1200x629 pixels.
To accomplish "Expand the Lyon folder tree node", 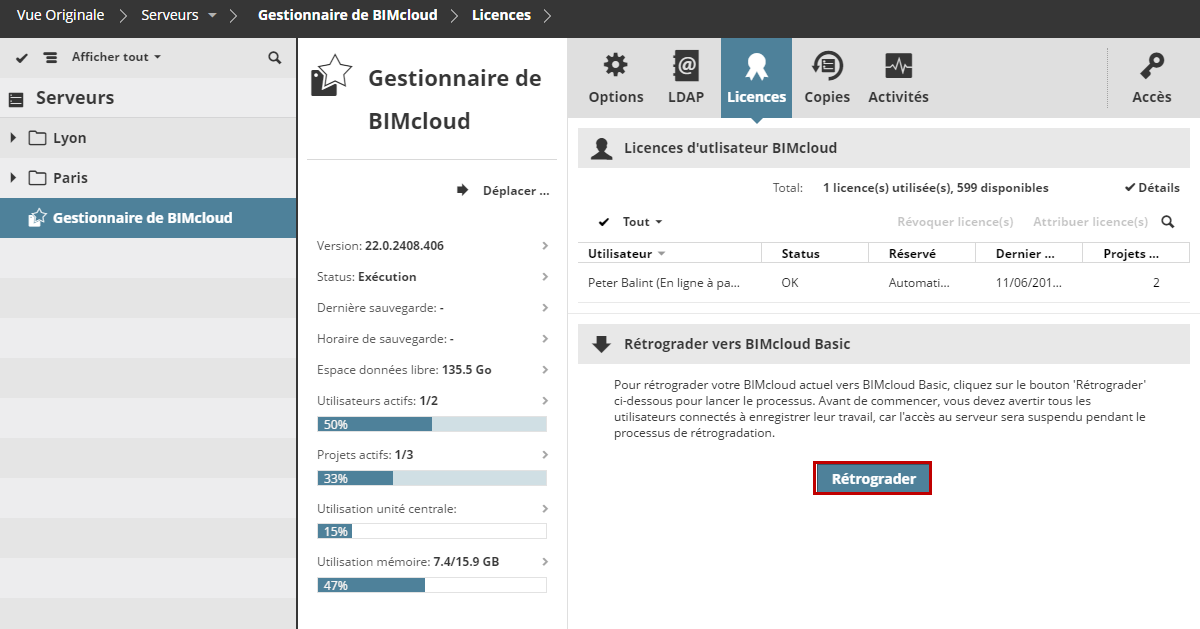I will tap(13, 138).
